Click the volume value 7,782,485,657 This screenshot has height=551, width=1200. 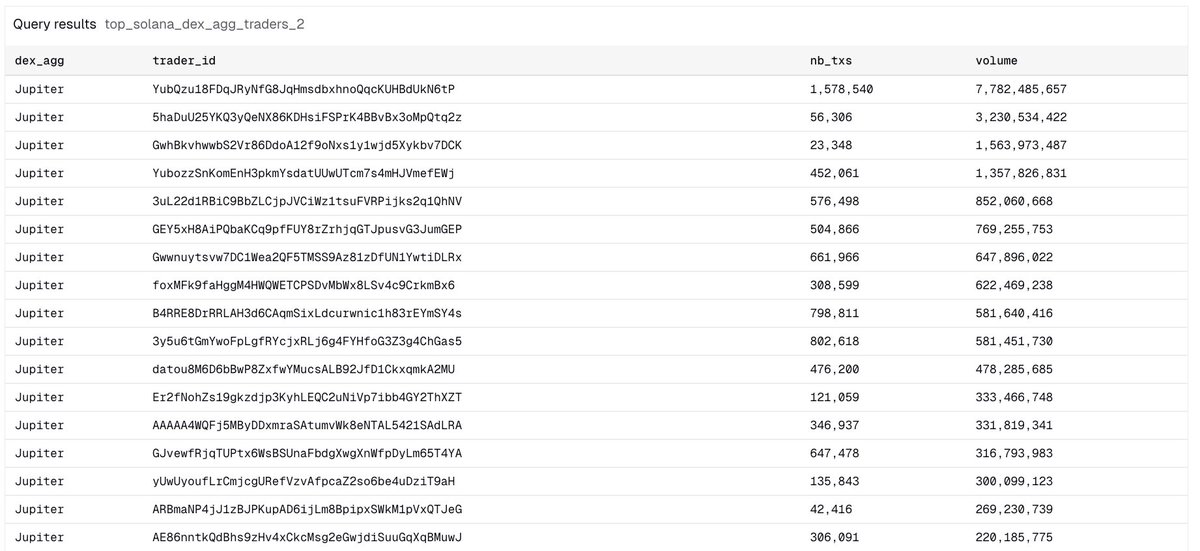click(1021, 89)
